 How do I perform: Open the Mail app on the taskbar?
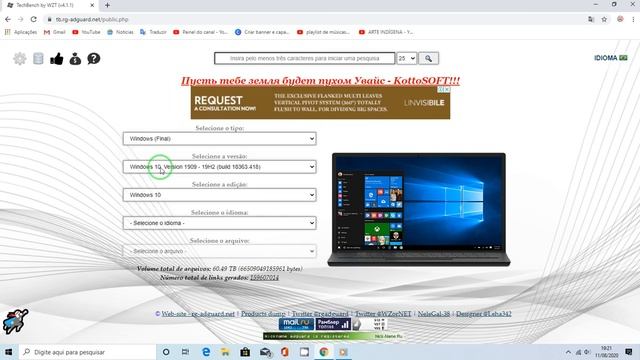(265, 352)
